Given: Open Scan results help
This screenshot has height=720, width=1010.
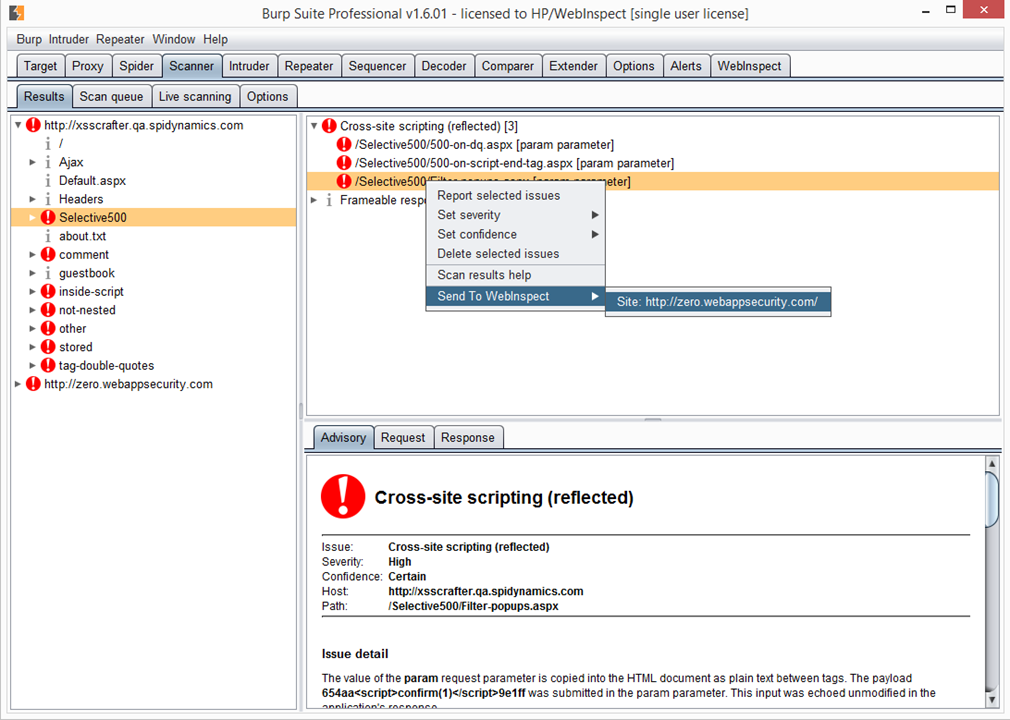Looking at the screenshot, I should (515, 275).
